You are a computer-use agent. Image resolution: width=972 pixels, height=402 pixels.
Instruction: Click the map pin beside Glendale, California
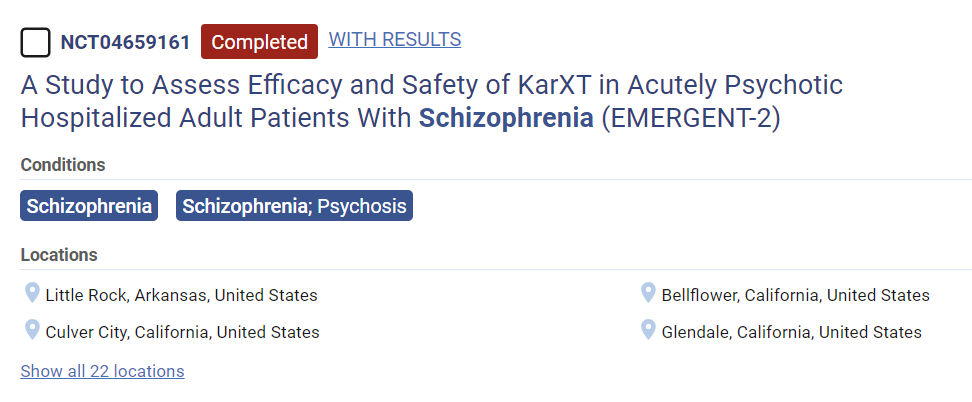pyautogui.click(x=648, y=330)
